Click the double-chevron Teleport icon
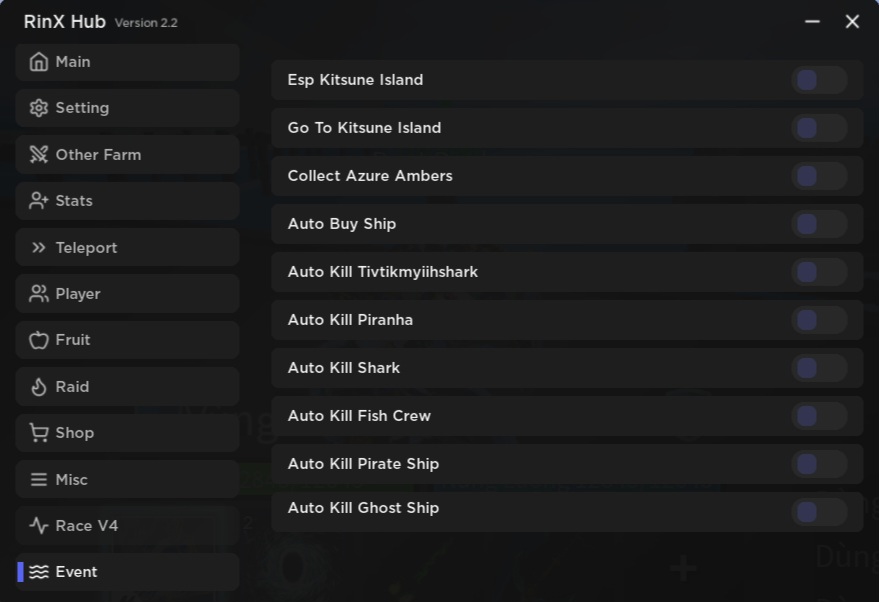This screenshot has height=602, width=879. (39, 248)
